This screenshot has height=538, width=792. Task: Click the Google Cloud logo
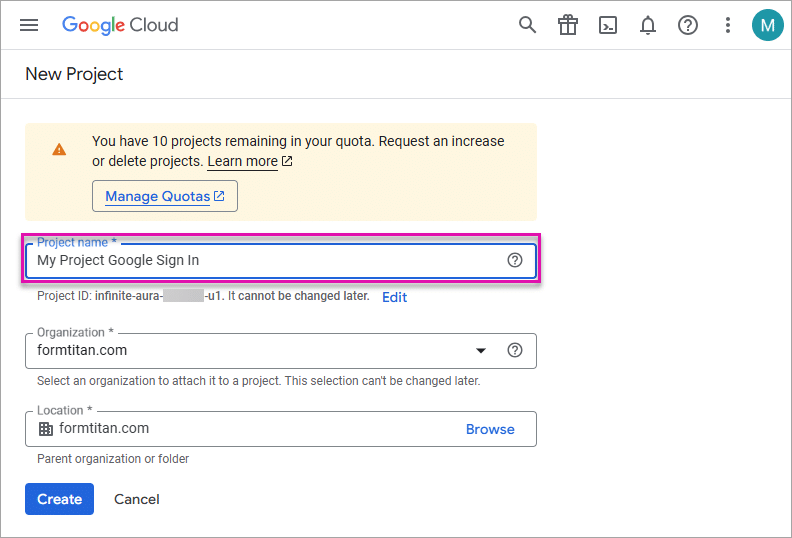click(x=120, y=25)
